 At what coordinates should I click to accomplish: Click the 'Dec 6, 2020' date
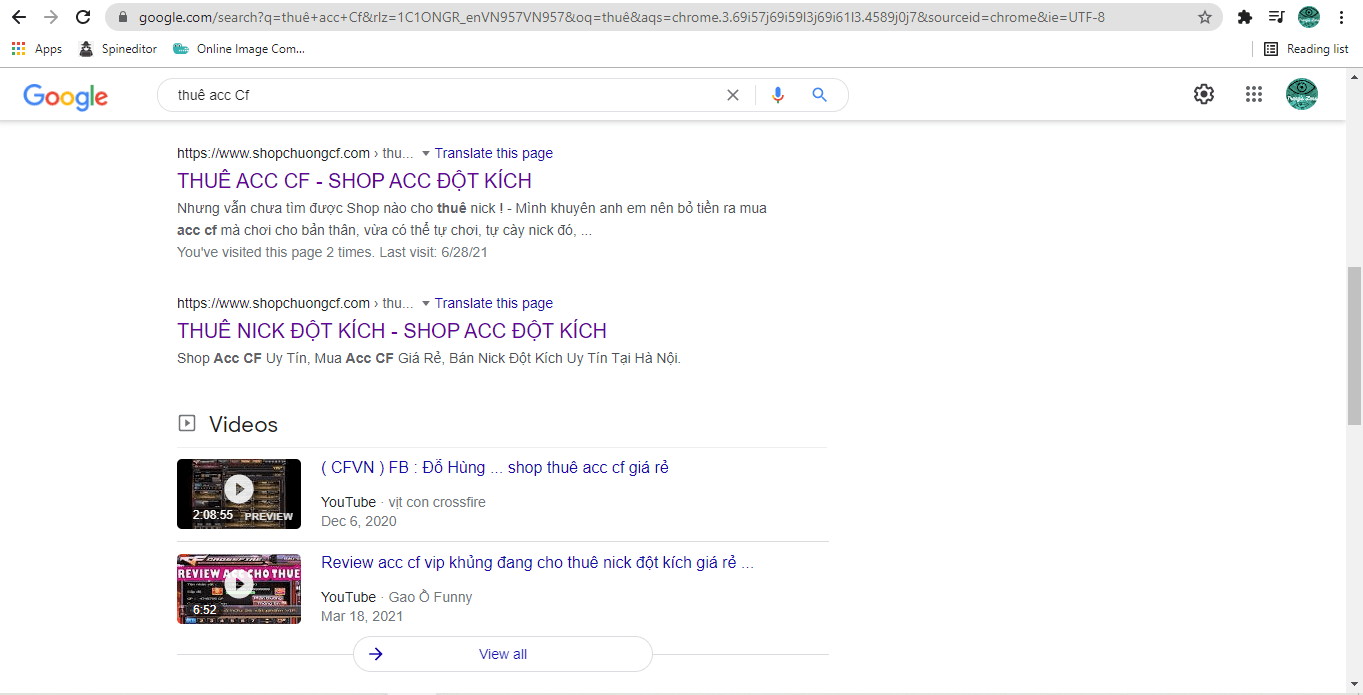coord(359,521)
